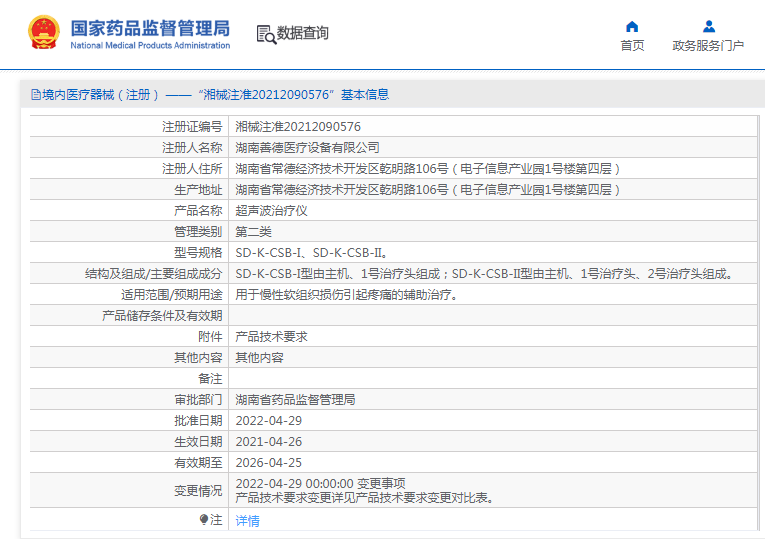Click 国家药品监督管理局 site title

[x=150, y=27]
